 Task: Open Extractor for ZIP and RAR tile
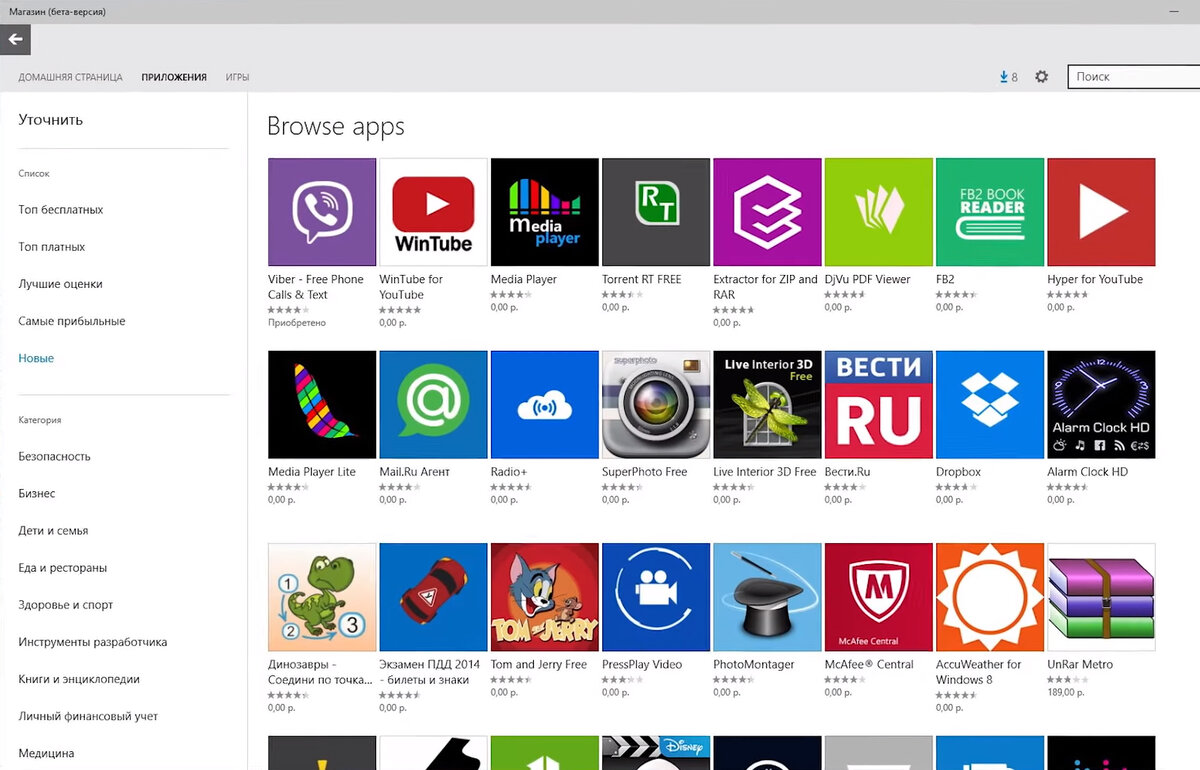767,212
